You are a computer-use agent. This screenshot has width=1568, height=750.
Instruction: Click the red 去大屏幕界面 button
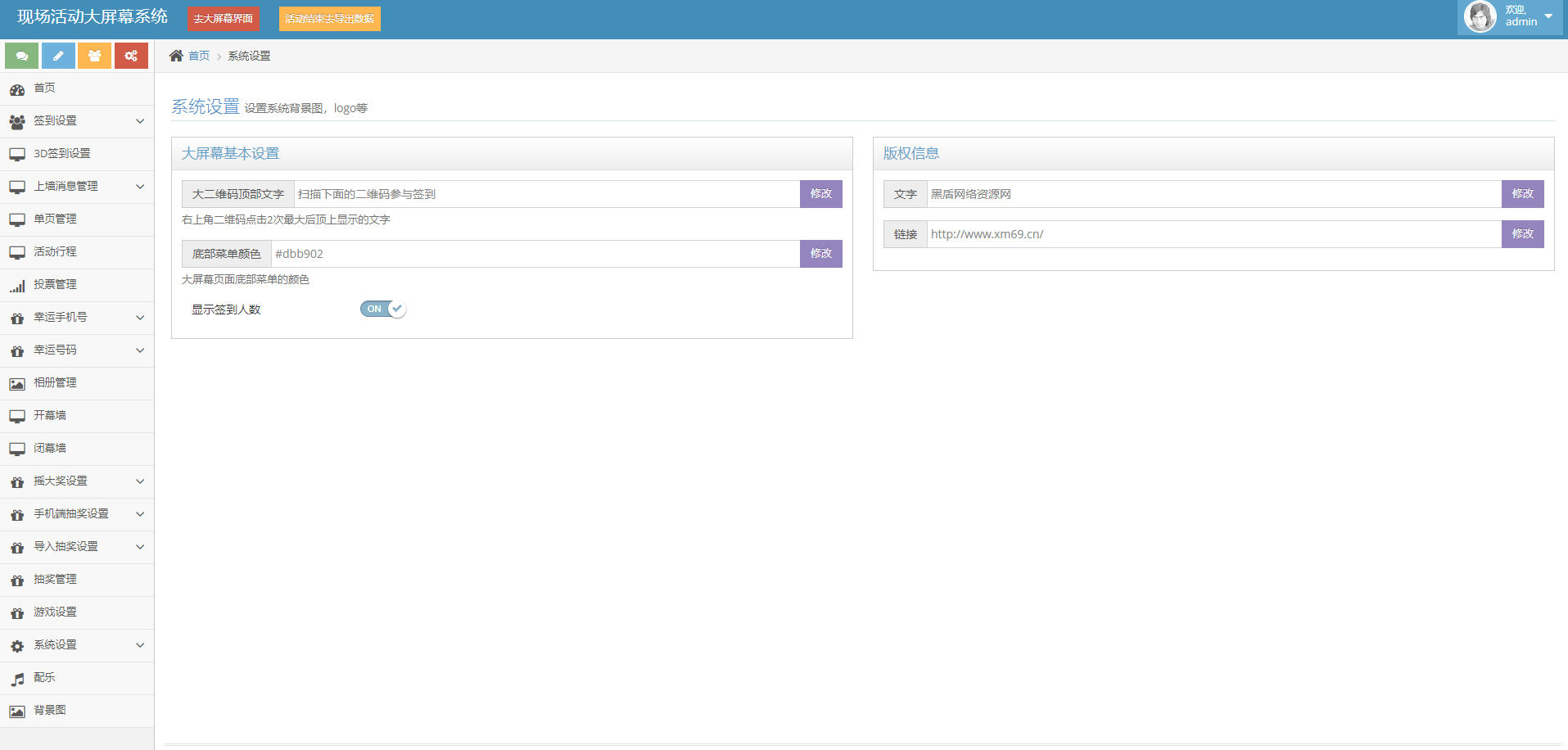pyautogui.click(x=224, y=19)
